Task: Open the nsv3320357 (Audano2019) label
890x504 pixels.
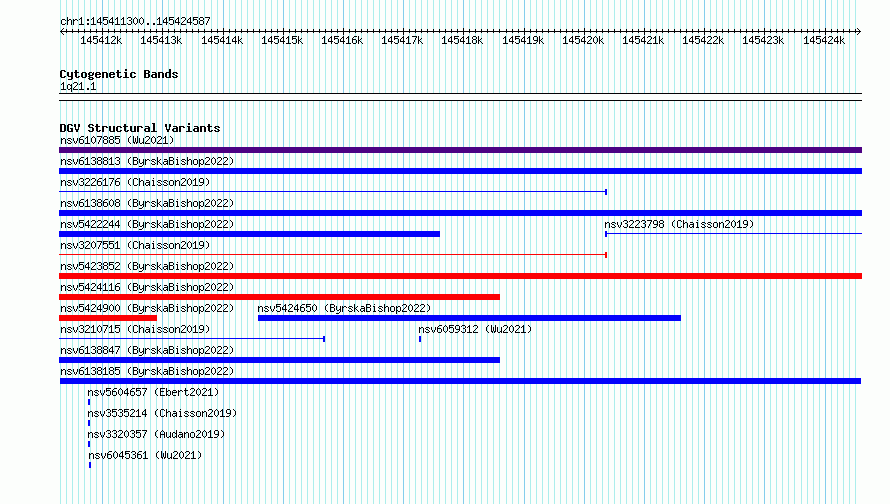Action: coord(156,434)
